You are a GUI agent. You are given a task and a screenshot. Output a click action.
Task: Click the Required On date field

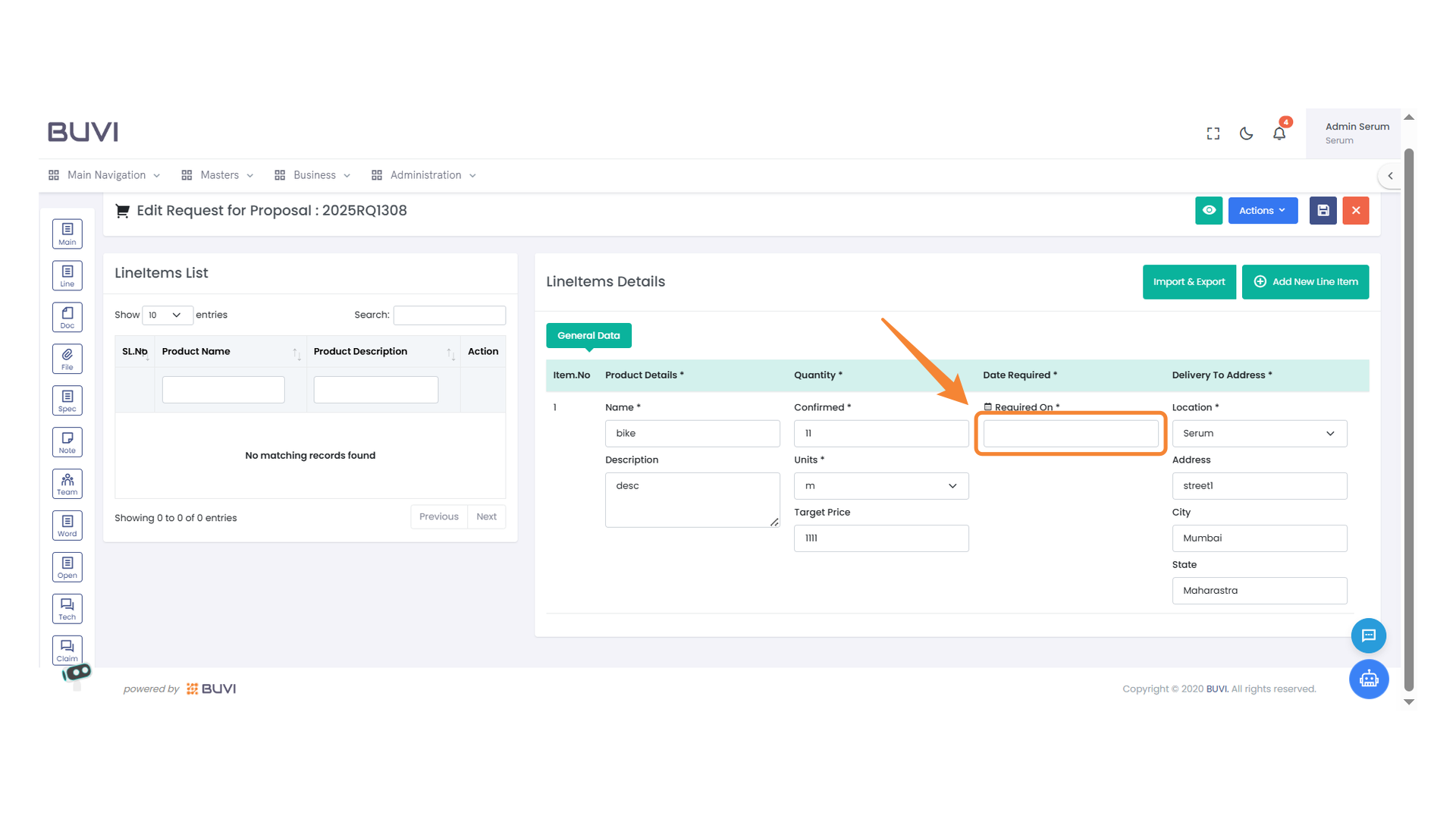1070,433
